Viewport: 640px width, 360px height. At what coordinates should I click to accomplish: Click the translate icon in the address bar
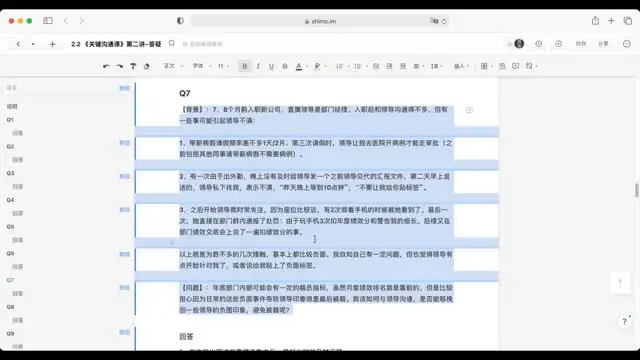click(434, 21)
